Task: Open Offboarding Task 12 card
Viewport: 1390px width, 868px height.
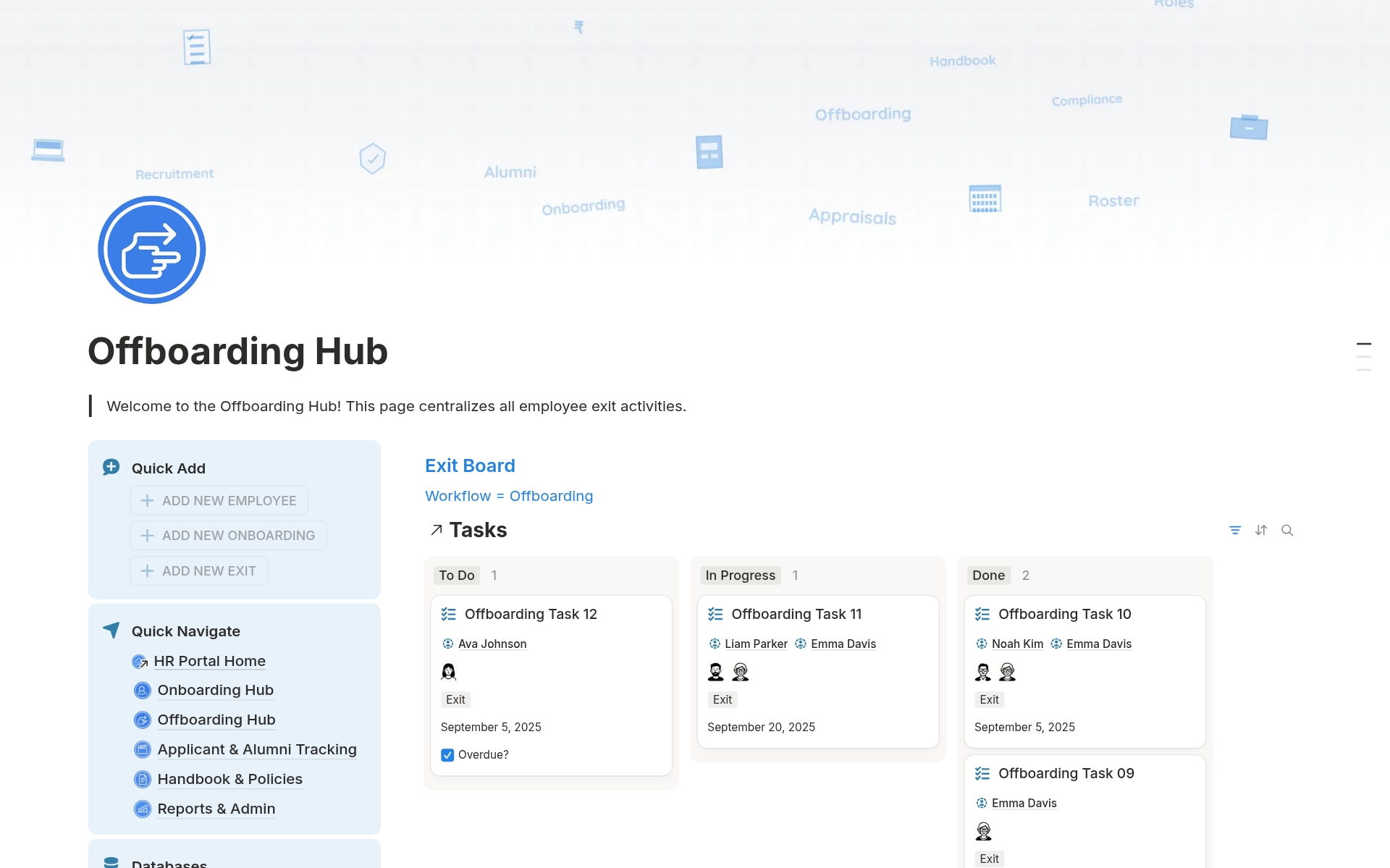Action: pyautogui.click(x=551, y=686)
